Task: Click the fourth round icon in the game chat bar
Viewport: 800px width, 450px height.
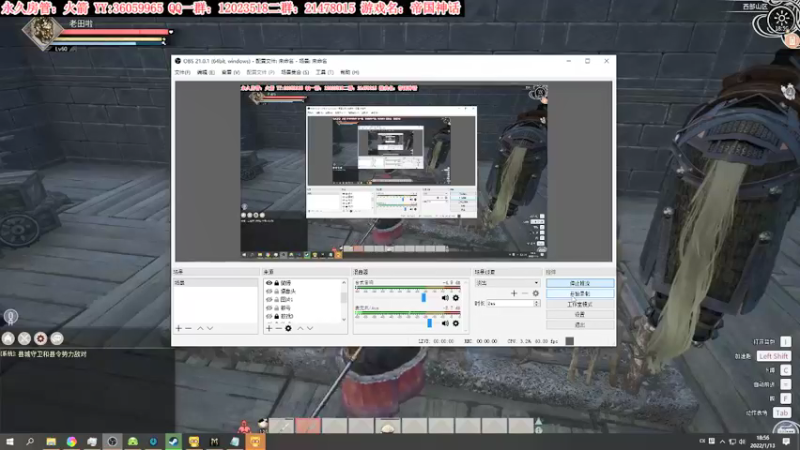Action: pyautogui.click(x=57, y=338)
